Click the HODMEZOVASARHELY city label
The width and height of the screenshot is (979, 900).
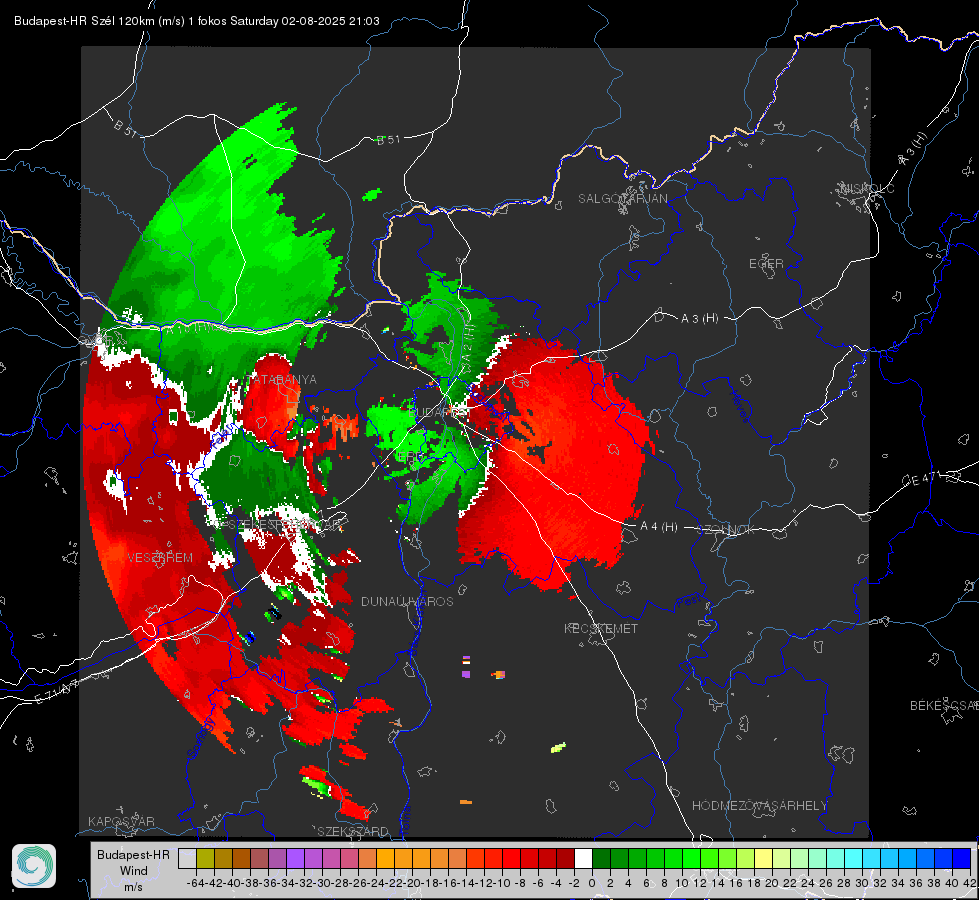(759, 806)
